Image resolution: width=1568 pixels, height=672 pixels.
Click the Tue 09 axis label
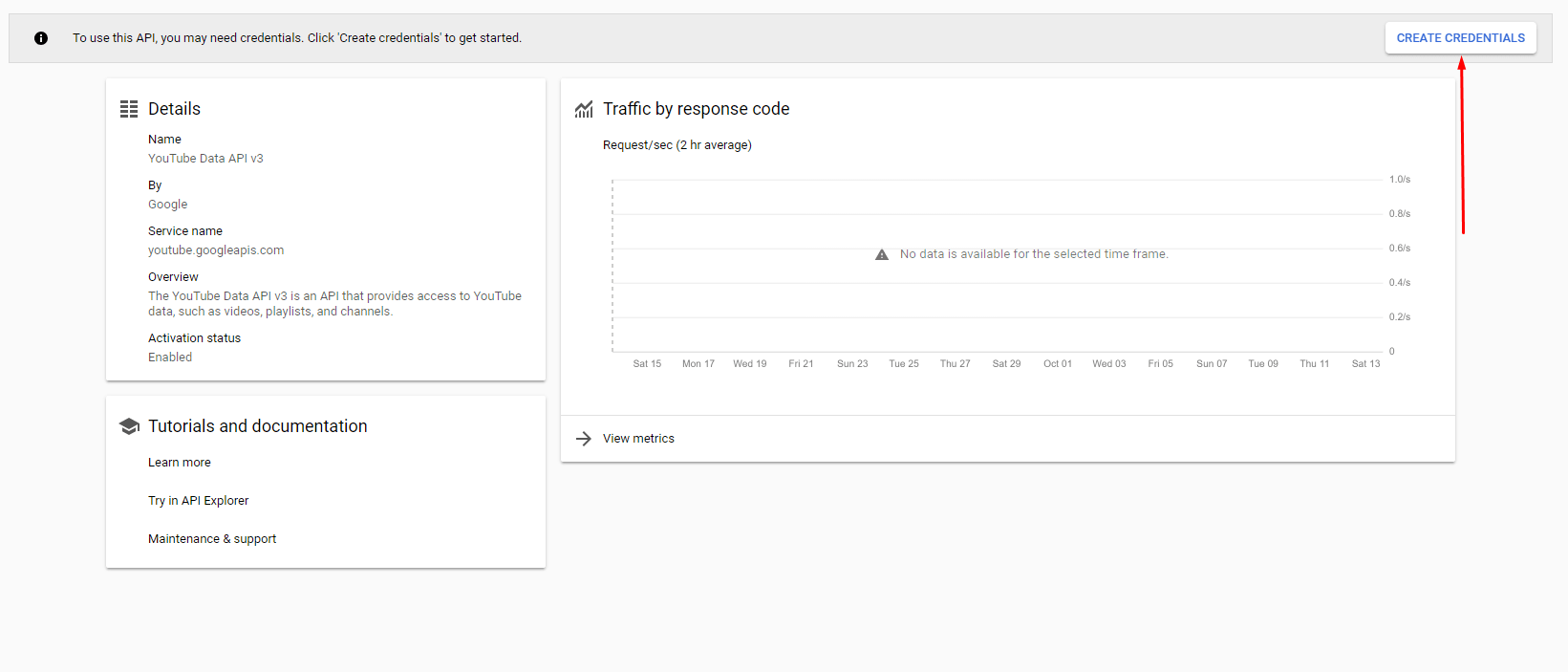pos(1263,364)
